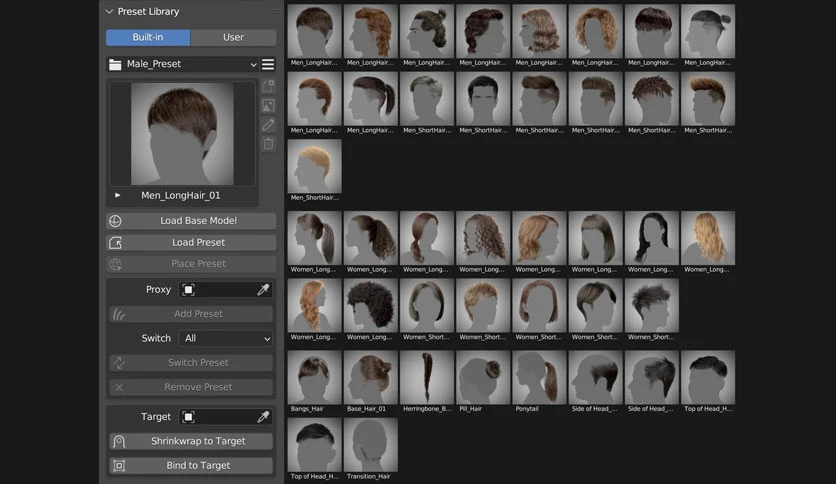Click the Load Preset button
Screen dimensions: 836x484
pyautogui.click(x=191, y=243)
